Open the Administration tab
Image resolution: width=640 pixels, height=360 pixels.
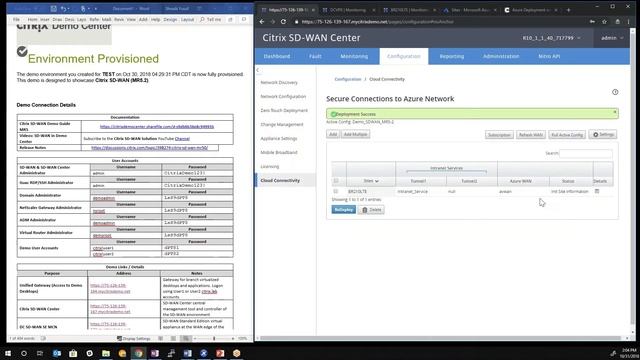[x=501, y=56]
